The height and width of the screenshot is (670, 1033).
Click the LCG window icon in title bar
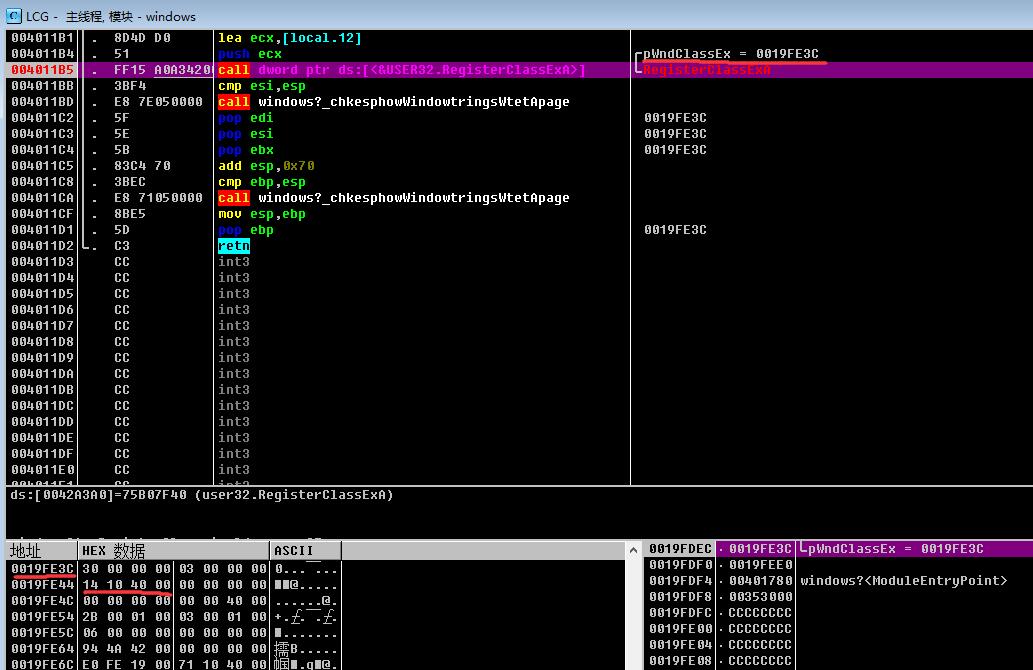coord(14,16)
